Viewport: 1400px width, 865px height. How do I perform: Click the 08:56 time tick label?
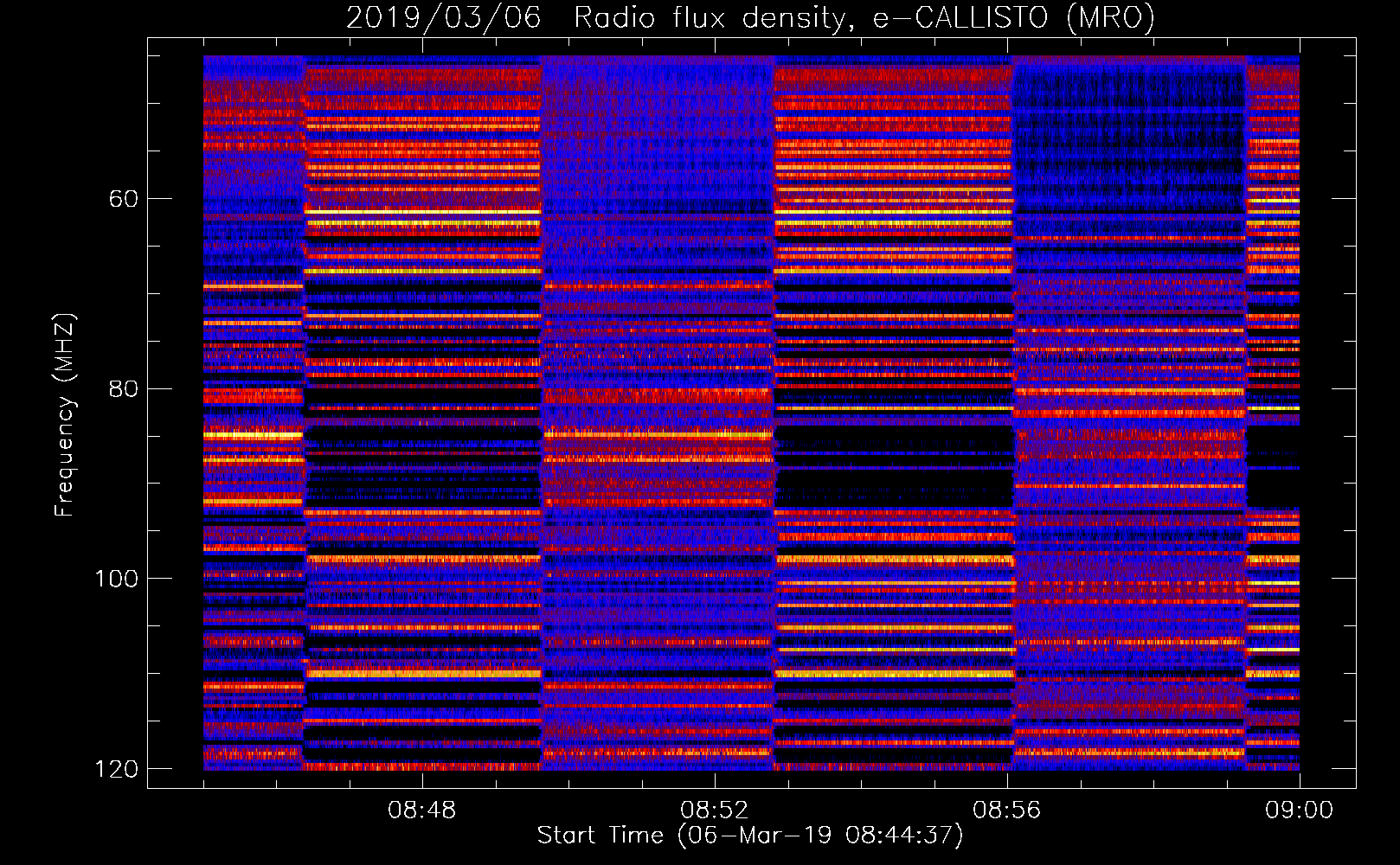[x=1007, y=811]
